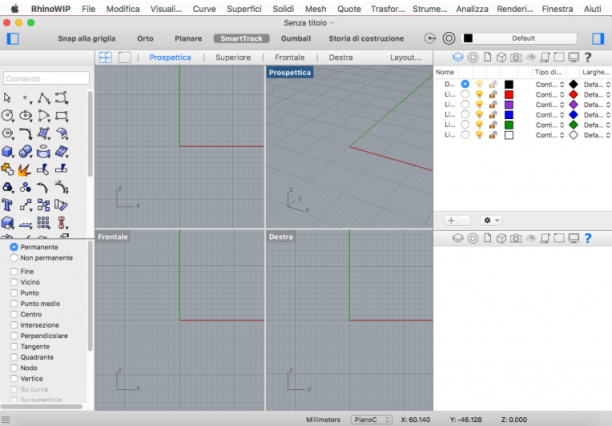Viewport: 612px width, 426px height.
Task: Select the Ellipse drawing tool
Action: pyautogui.click(x=26, y=116)
